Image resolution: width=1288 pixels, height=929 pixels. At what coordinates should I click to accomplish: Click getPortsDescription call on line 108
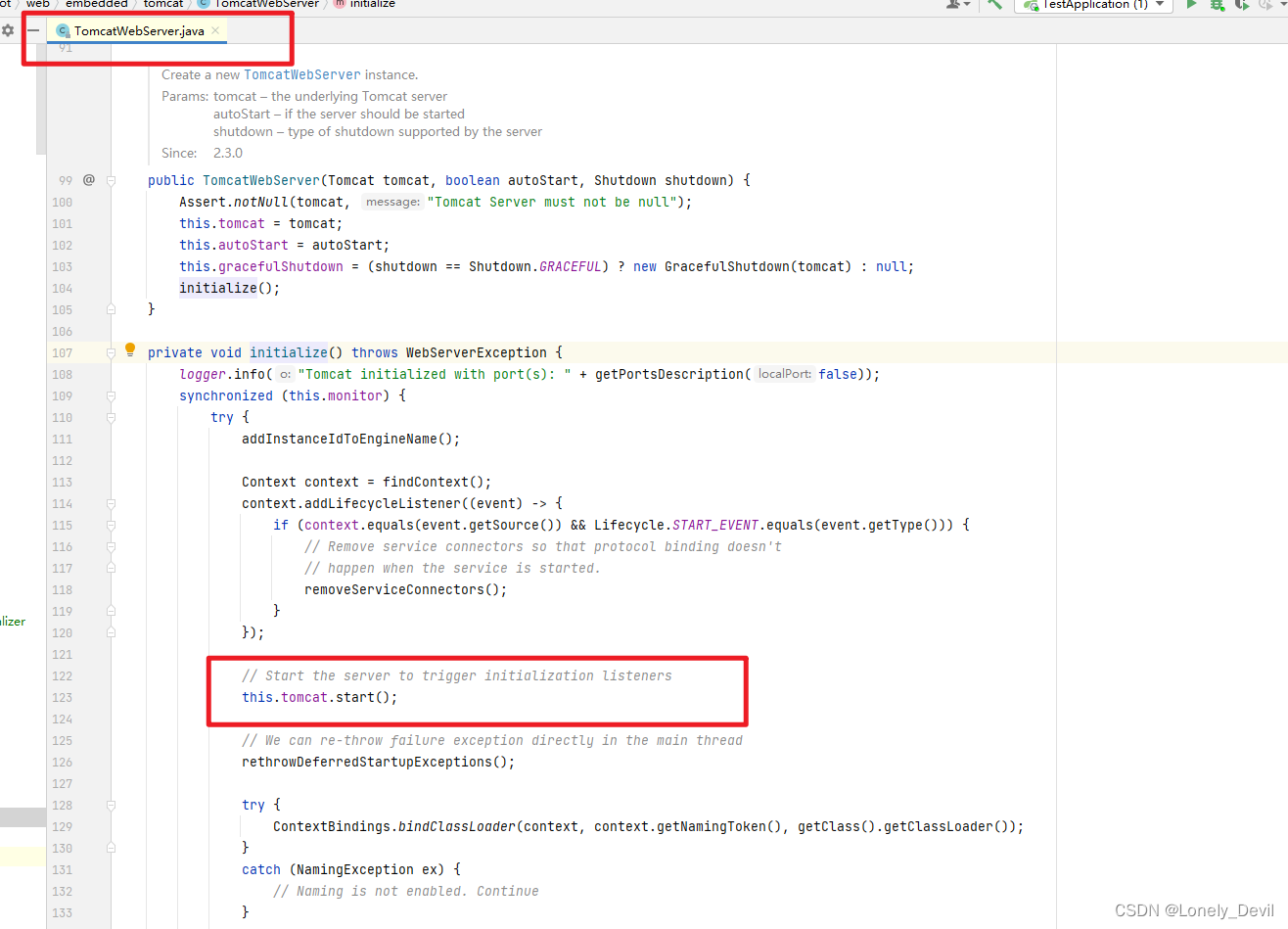pos(668,374)
